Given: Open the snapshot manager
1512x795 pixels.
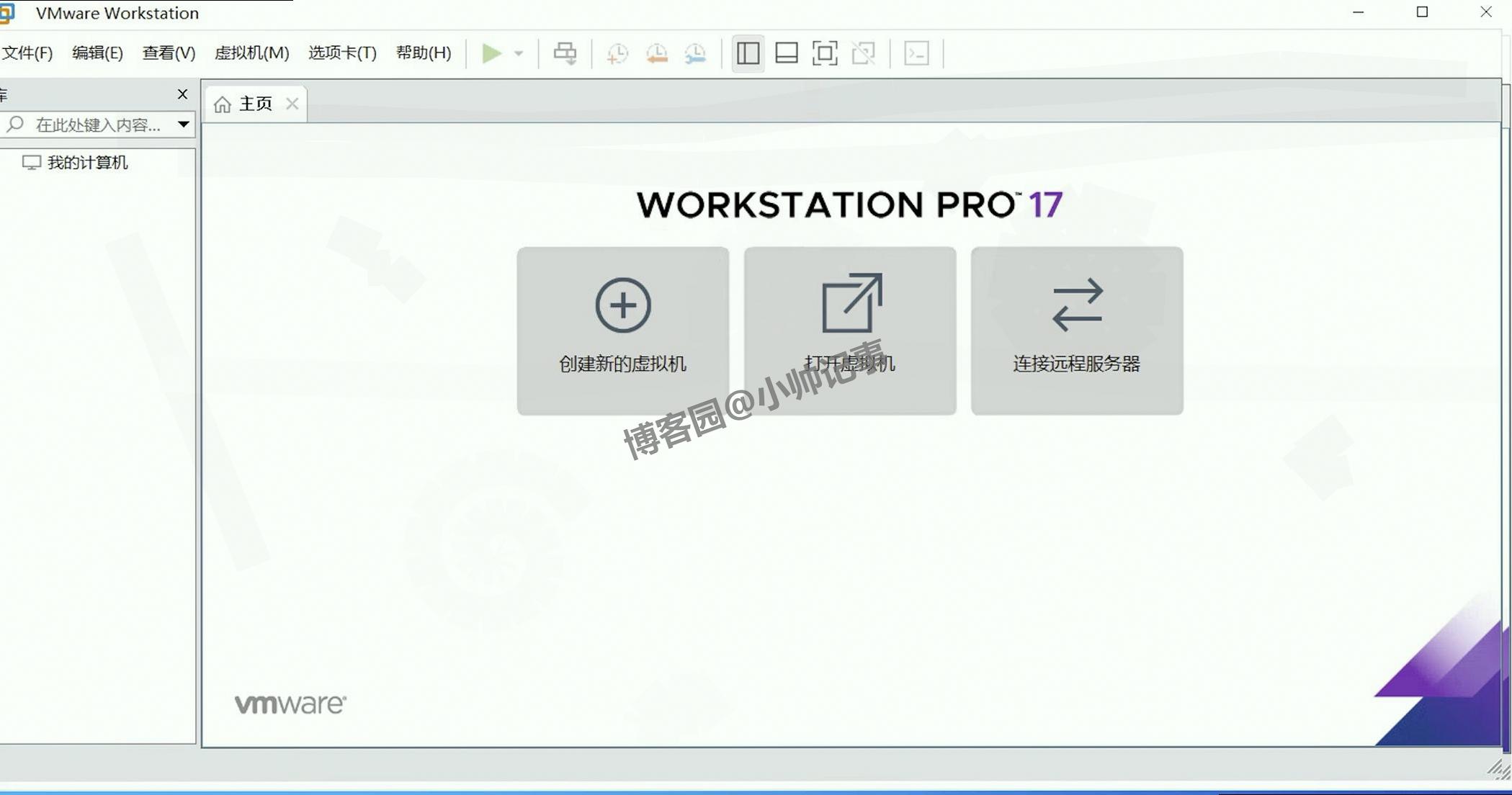Looking at the screenshot, I should pyautogui.click(x=694, y=53).
